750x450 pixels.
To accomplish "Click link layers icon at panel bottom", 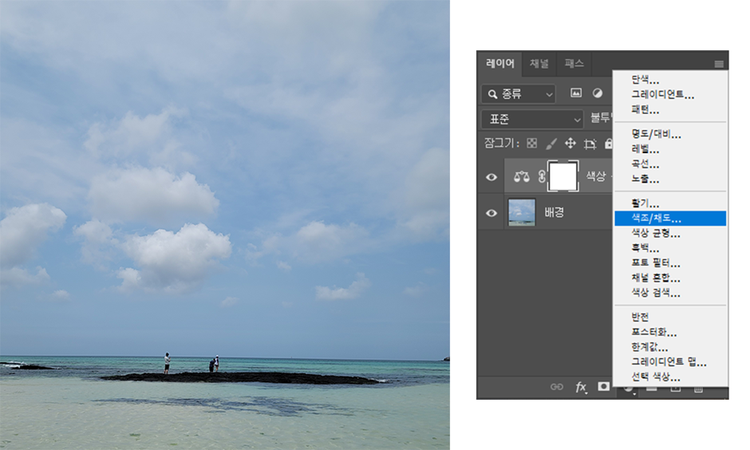I will (x=557, y=386).
